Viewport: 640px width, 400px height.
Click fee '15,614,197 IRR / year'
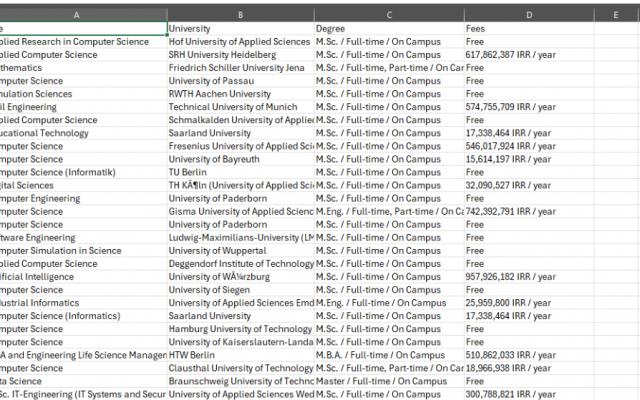529,159
